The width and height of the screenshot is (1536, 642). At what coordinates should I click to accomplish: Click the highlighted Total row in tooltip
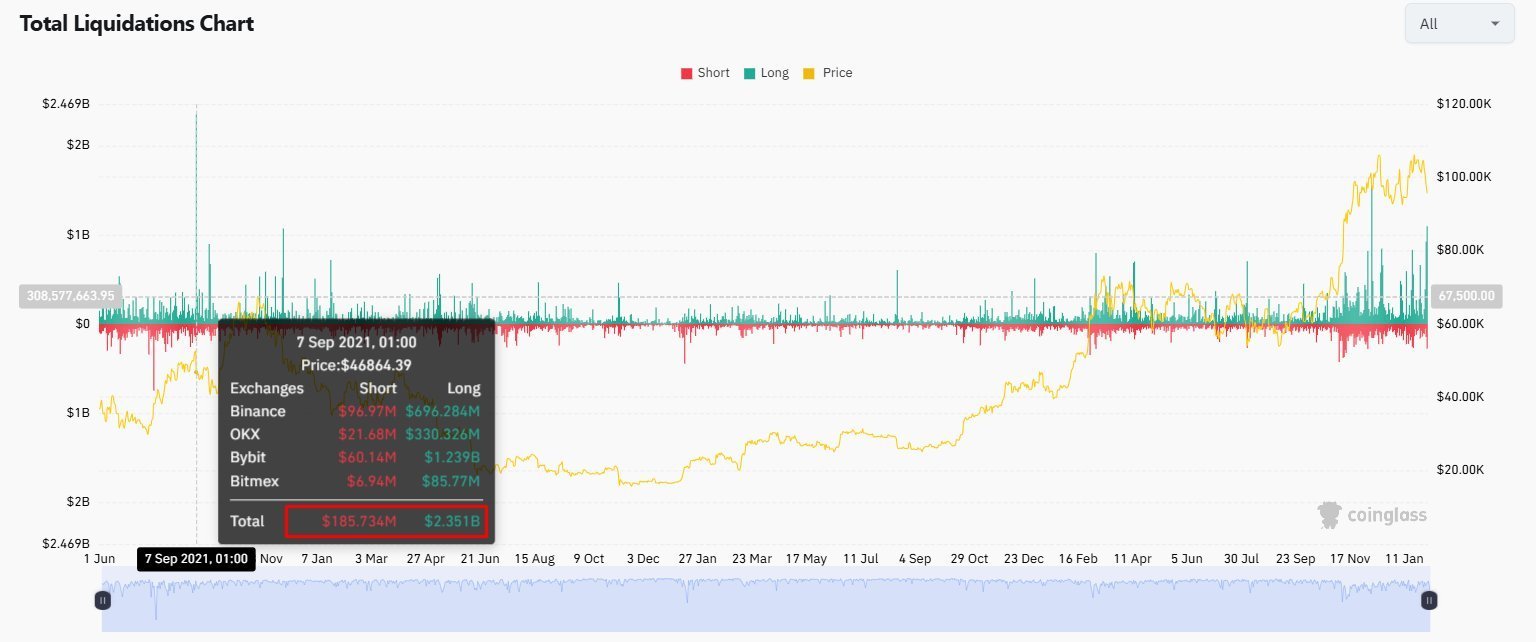click(387, 521)
